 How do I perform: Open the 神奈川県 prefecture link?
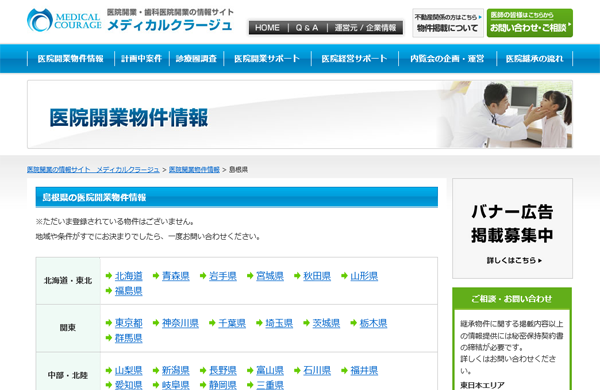point(180,323)
